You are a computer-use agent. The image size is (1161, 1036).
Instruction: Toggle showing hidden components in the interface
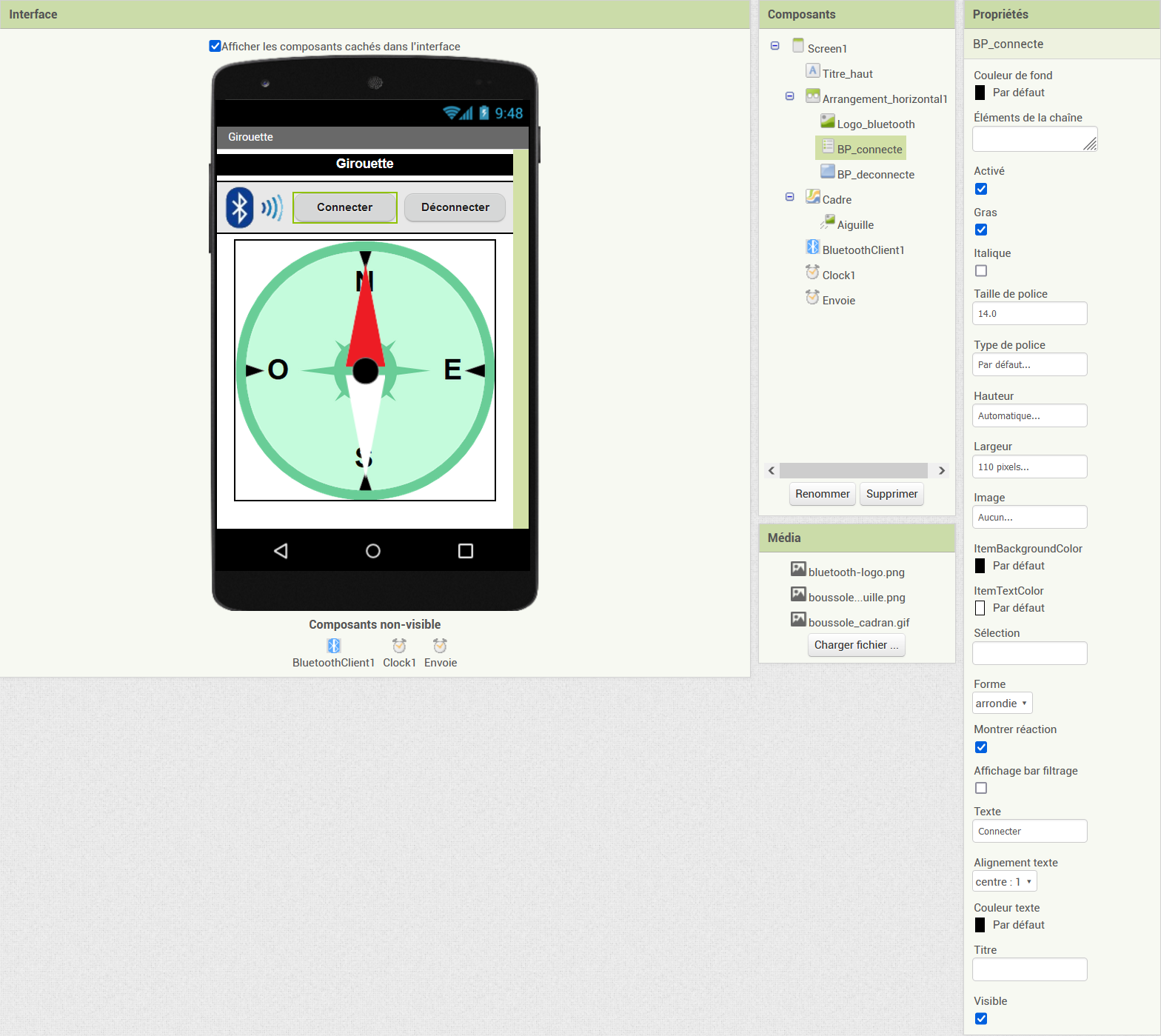click(x=215, y=46)
